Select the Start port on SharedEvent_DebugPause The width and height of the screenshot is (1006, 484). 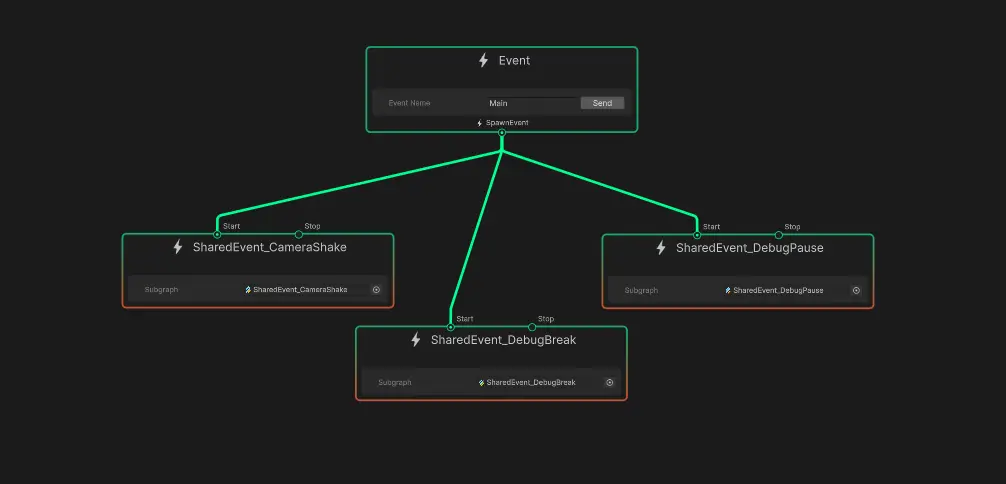pyautogui.click(x=697, y=234)
